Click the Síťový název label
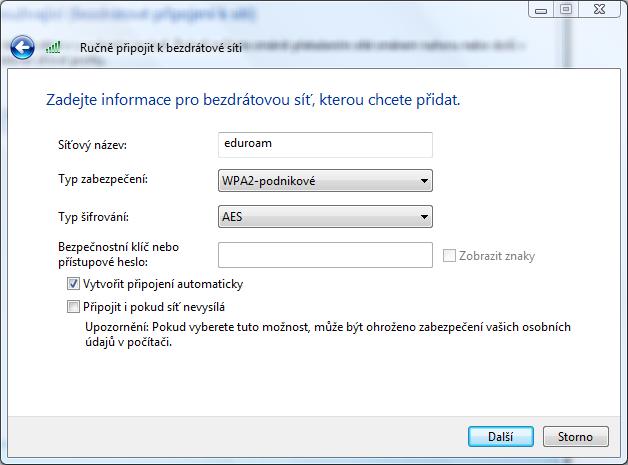The image size is (628, 465). 93,146
